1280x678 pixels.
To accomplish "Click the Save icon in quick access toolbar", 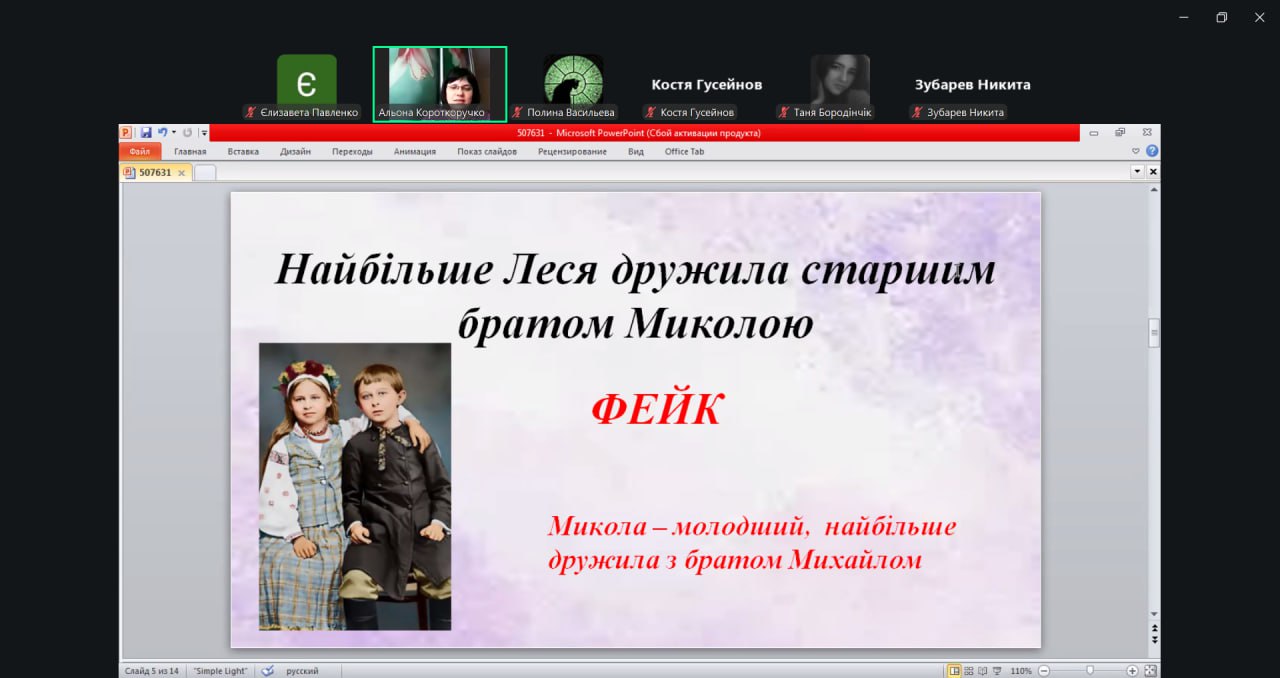I will point(146,132).
